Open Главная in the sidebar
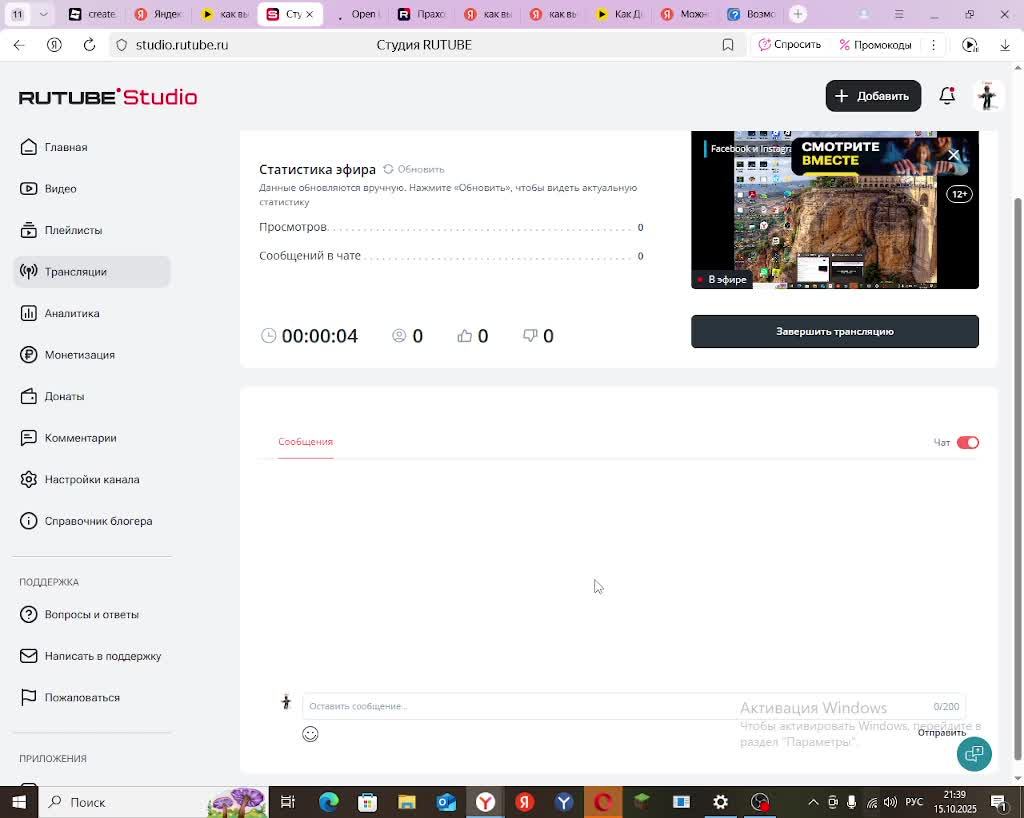 [54, 147]
